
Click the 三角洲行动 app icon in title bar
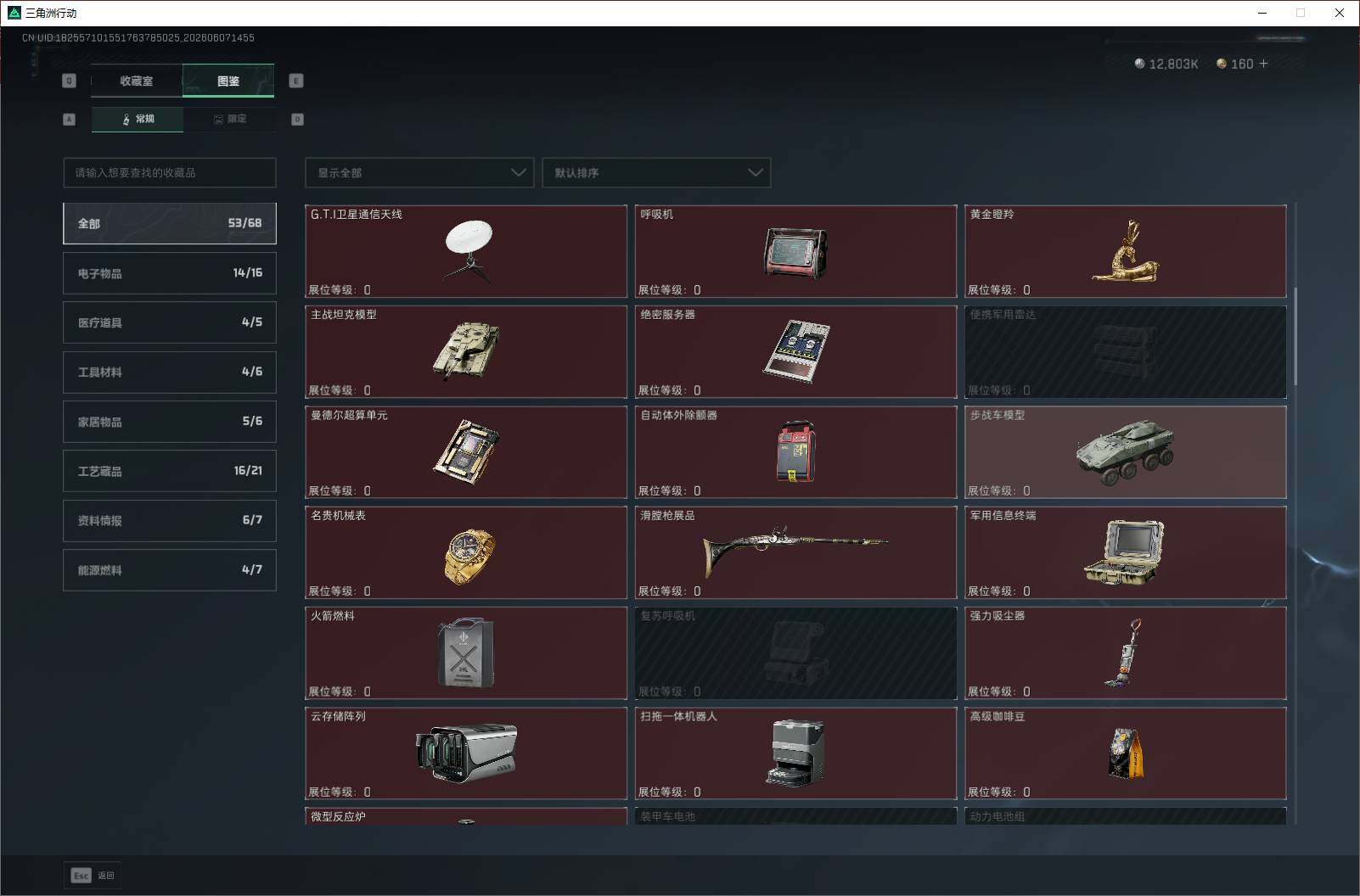pos(14,13)
